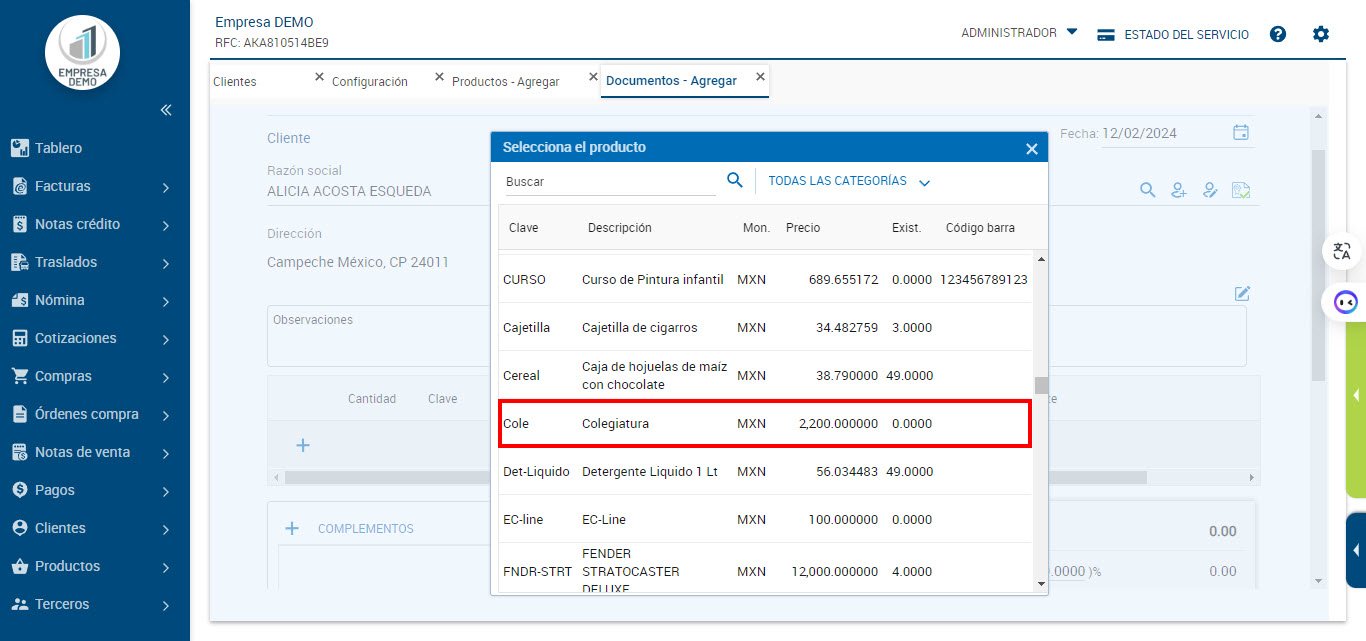Click the ESTADO DEL SERVICIO link

tap(1186, 34)
